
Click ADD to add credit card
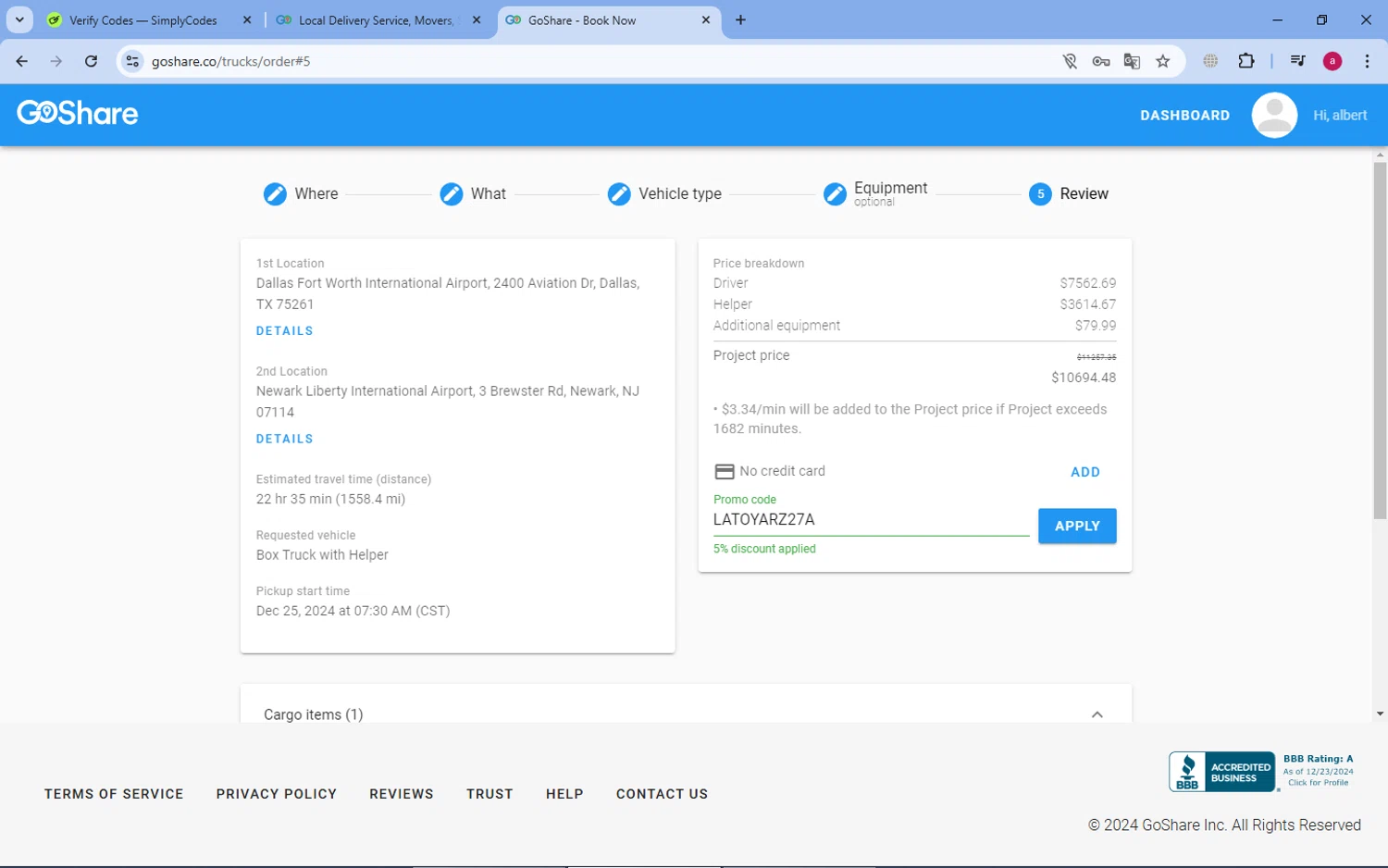pyautogui.click(x=1085, y=472)
